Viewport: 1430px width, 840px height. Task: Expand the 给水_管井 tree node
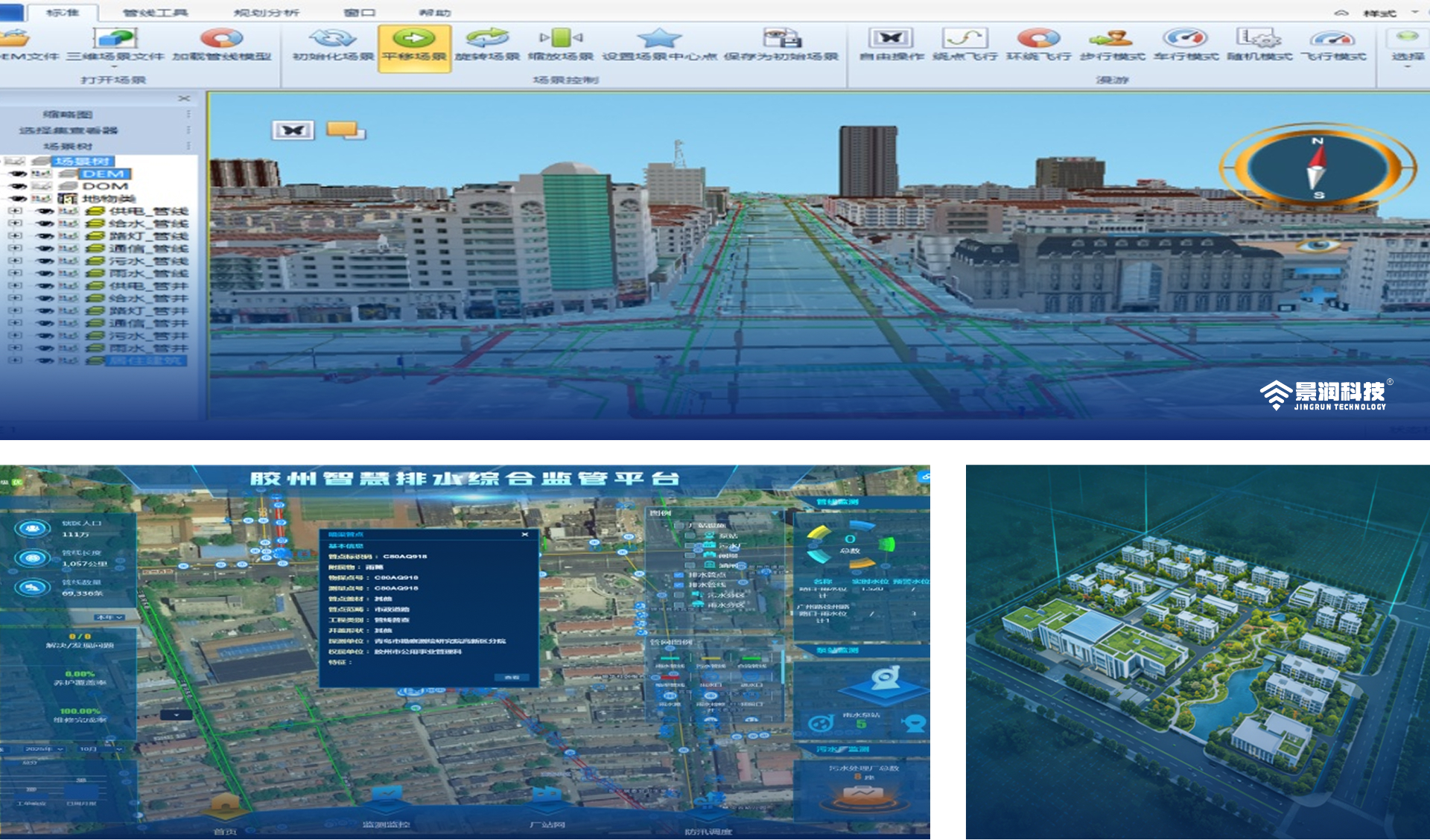[14, 299]
